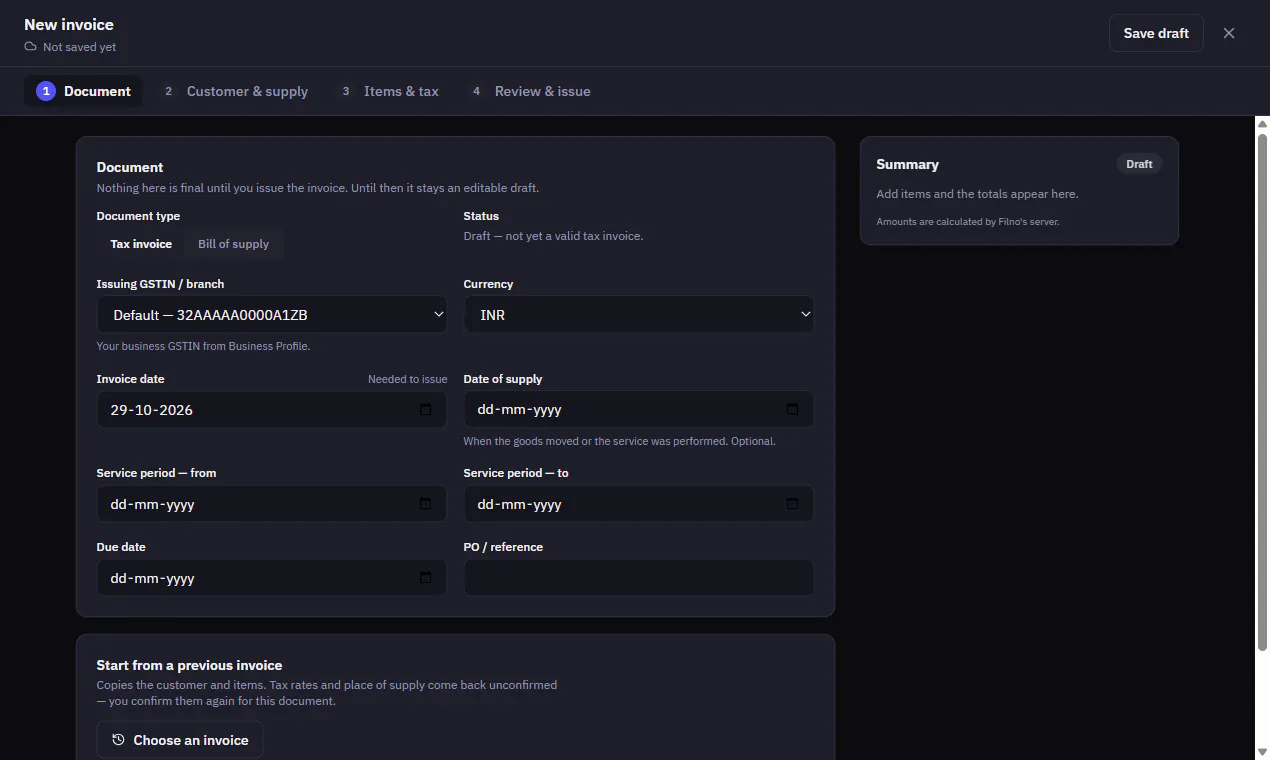Jump to Review & issue step
Image resolution: width=1270 pixels, height=760 pixels.
tap(530, 91)
